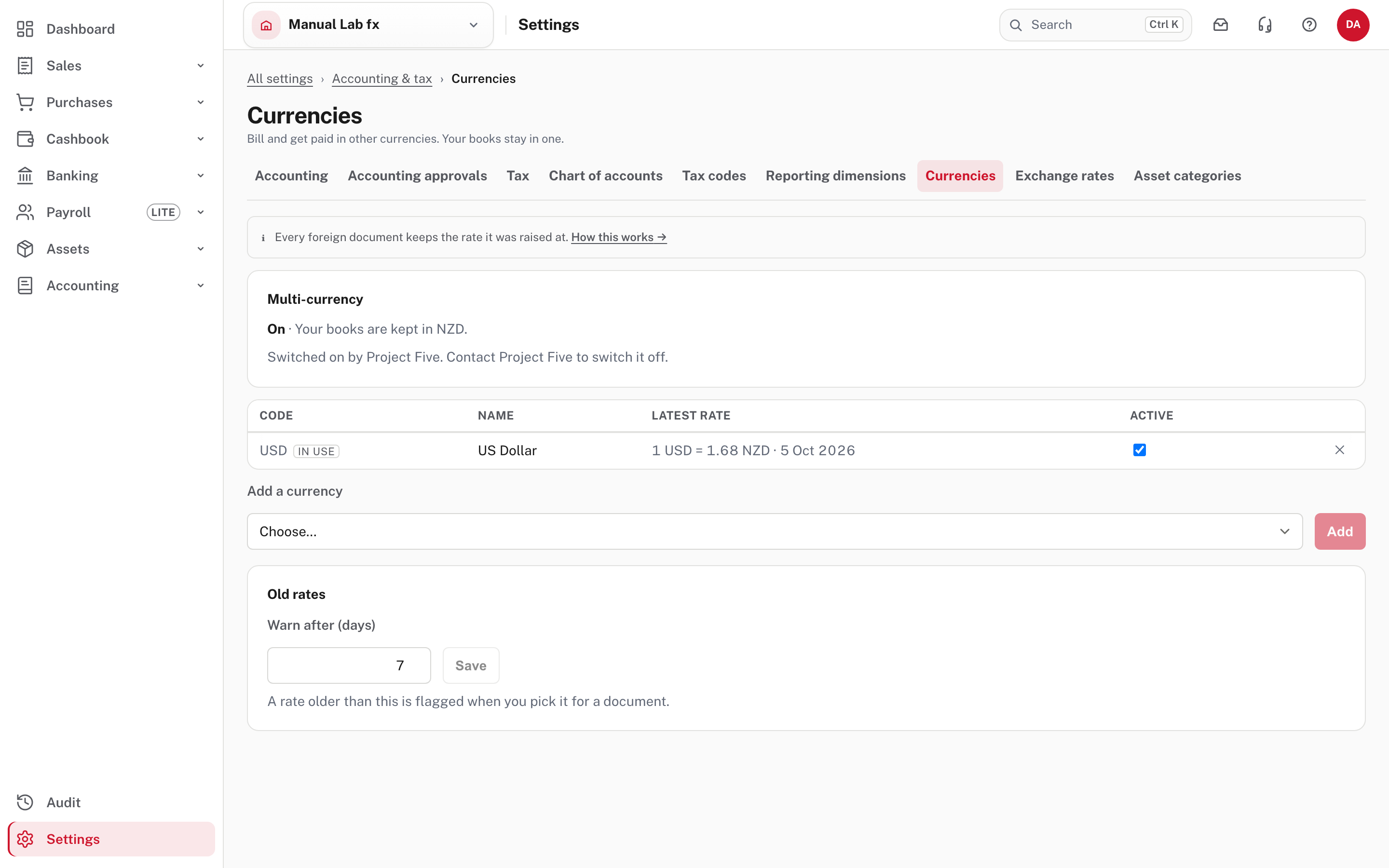Click the pink Add button
Screen dimensions: 1389x868
(x=1340, y=531)
